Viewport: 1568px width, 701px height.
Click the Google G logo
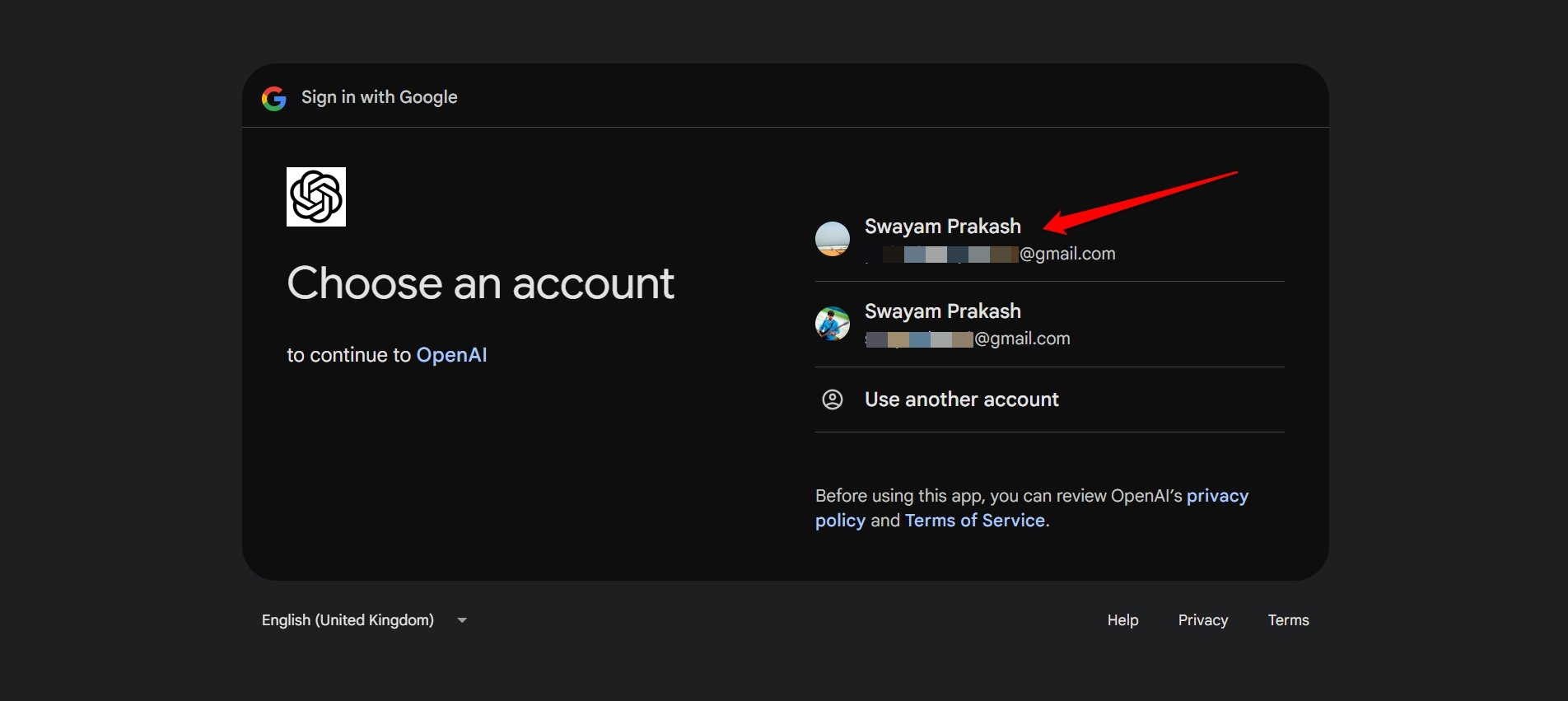[x=273, y=99]
